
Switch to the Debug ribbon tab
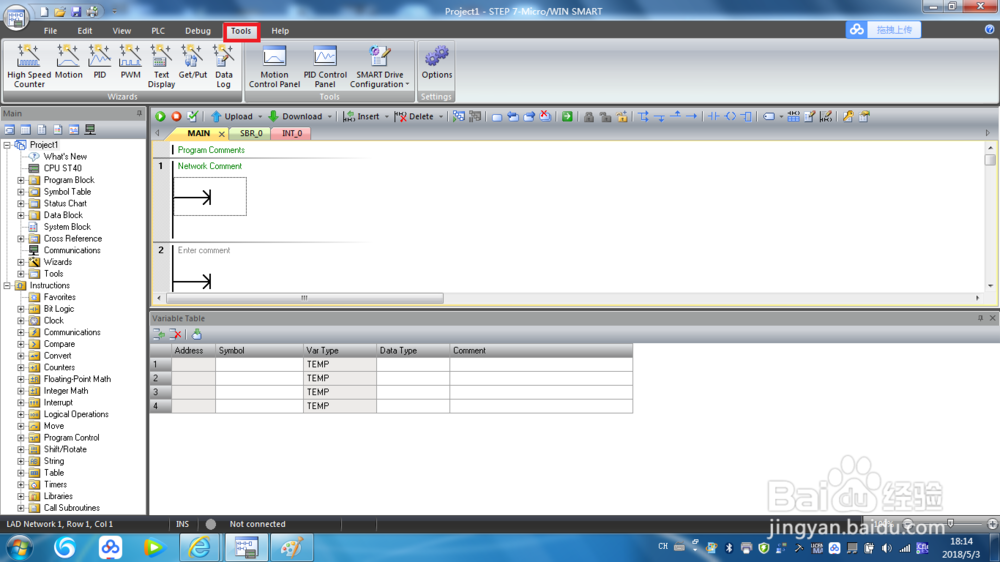(198, 31)
